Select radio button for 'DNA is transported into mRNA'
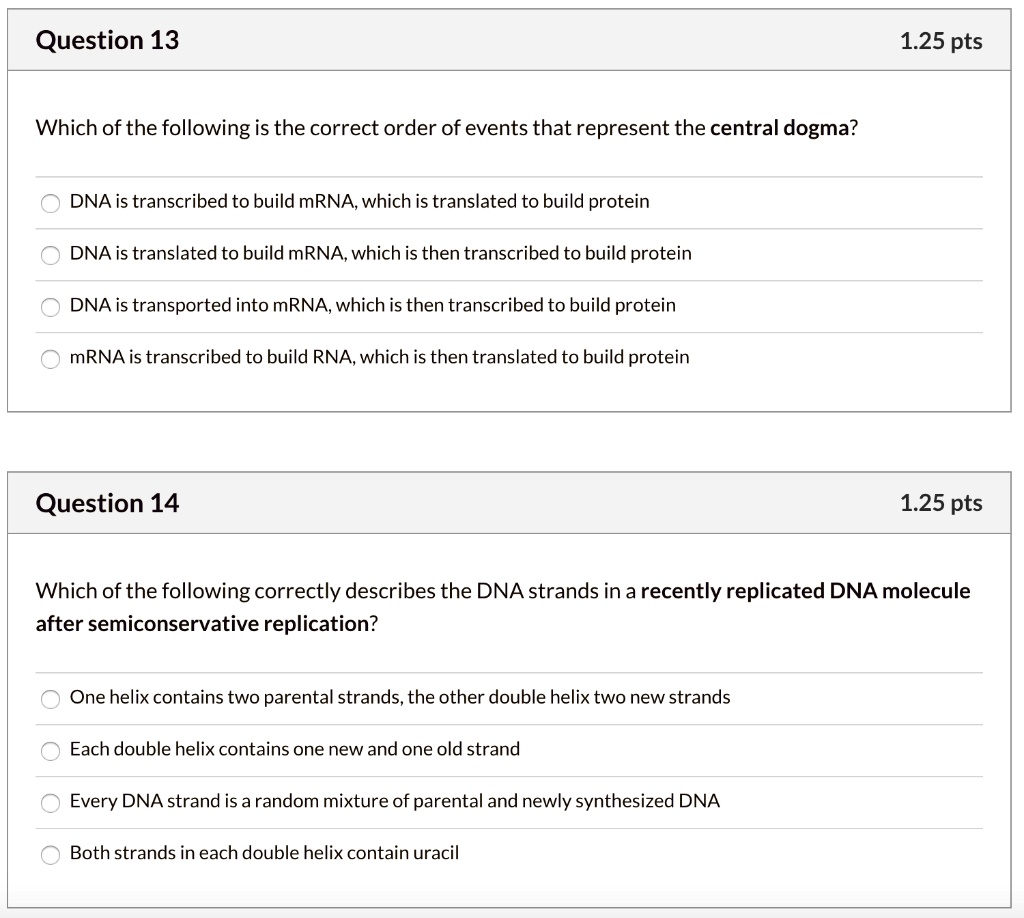Viewport: 1024px width, 918px height. (x=50, y=307)
